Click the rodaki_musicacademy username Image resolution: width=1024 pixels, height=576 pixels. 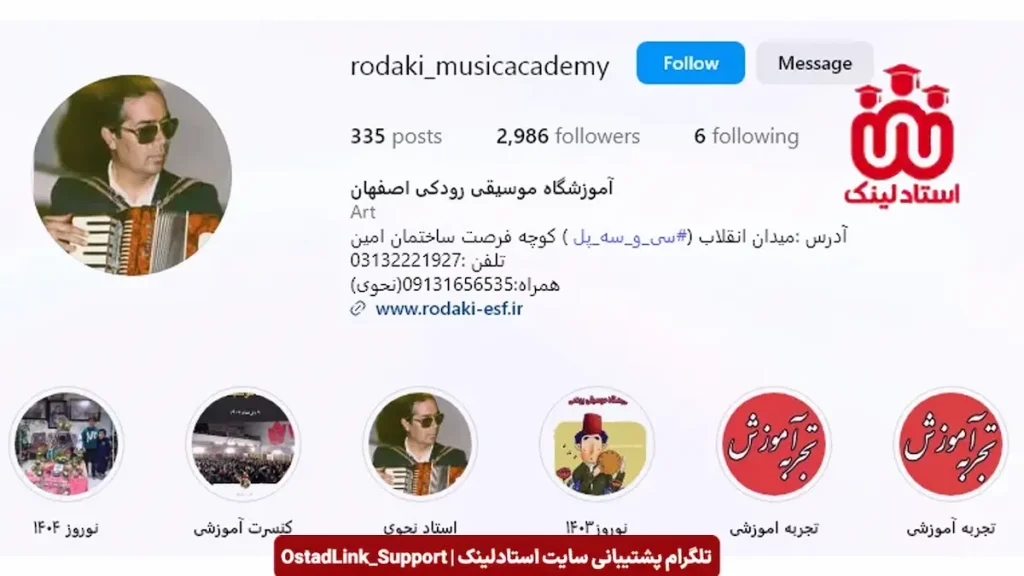[479, 65]
